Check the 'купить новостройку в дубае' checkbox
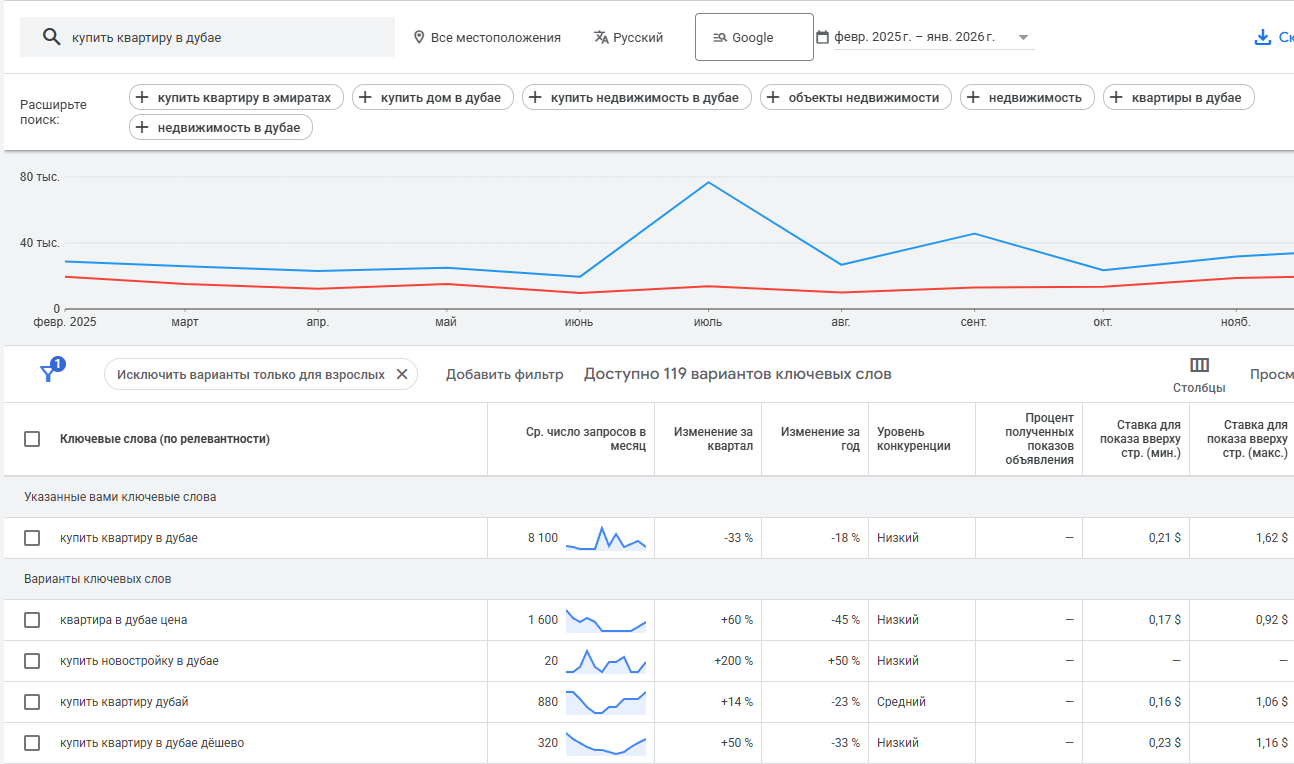Image resolution: width=1294 pixels, height=764 pixels. point(32,661)
